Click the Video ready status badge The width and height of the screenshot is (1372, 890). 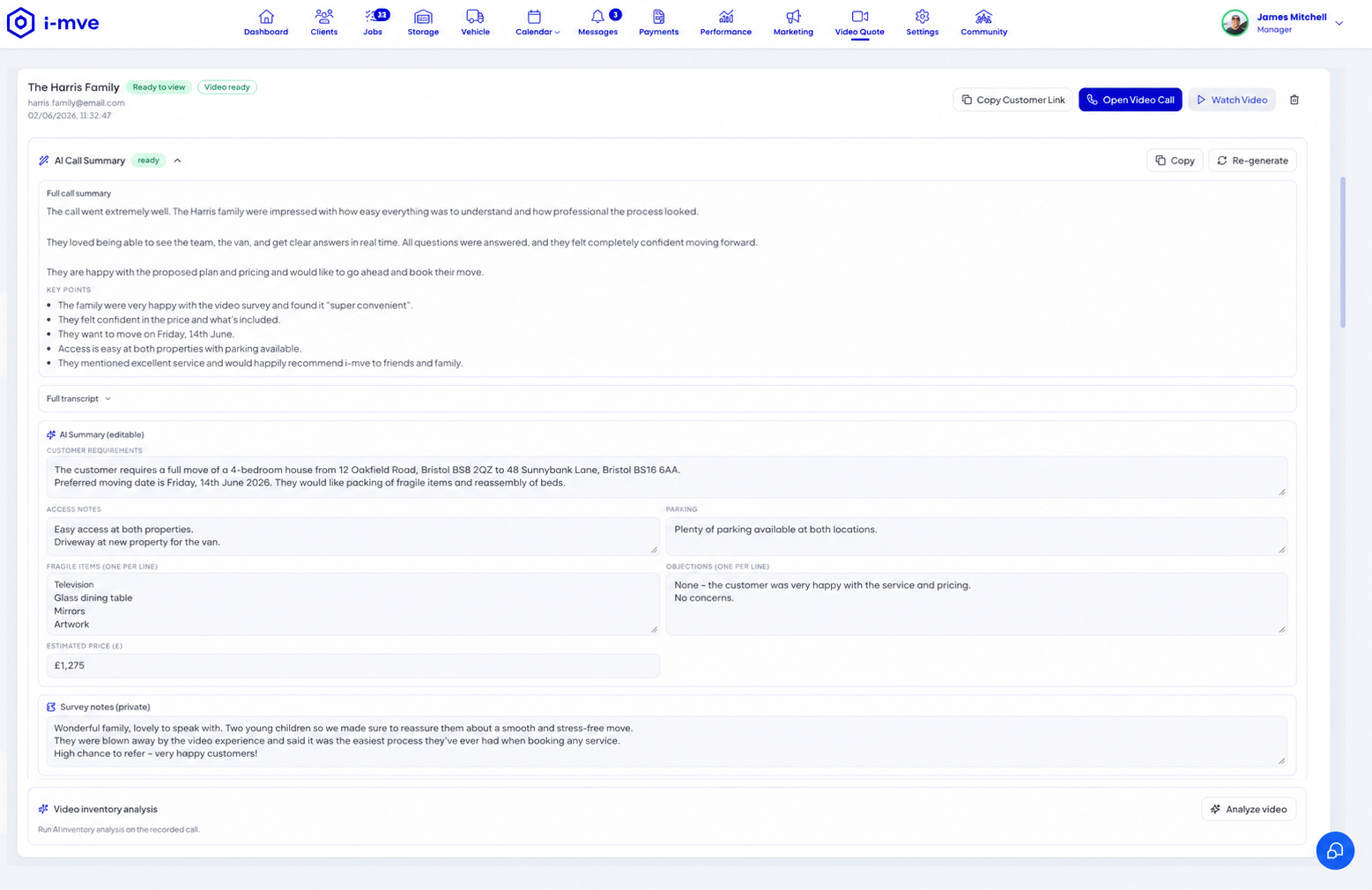227,87
